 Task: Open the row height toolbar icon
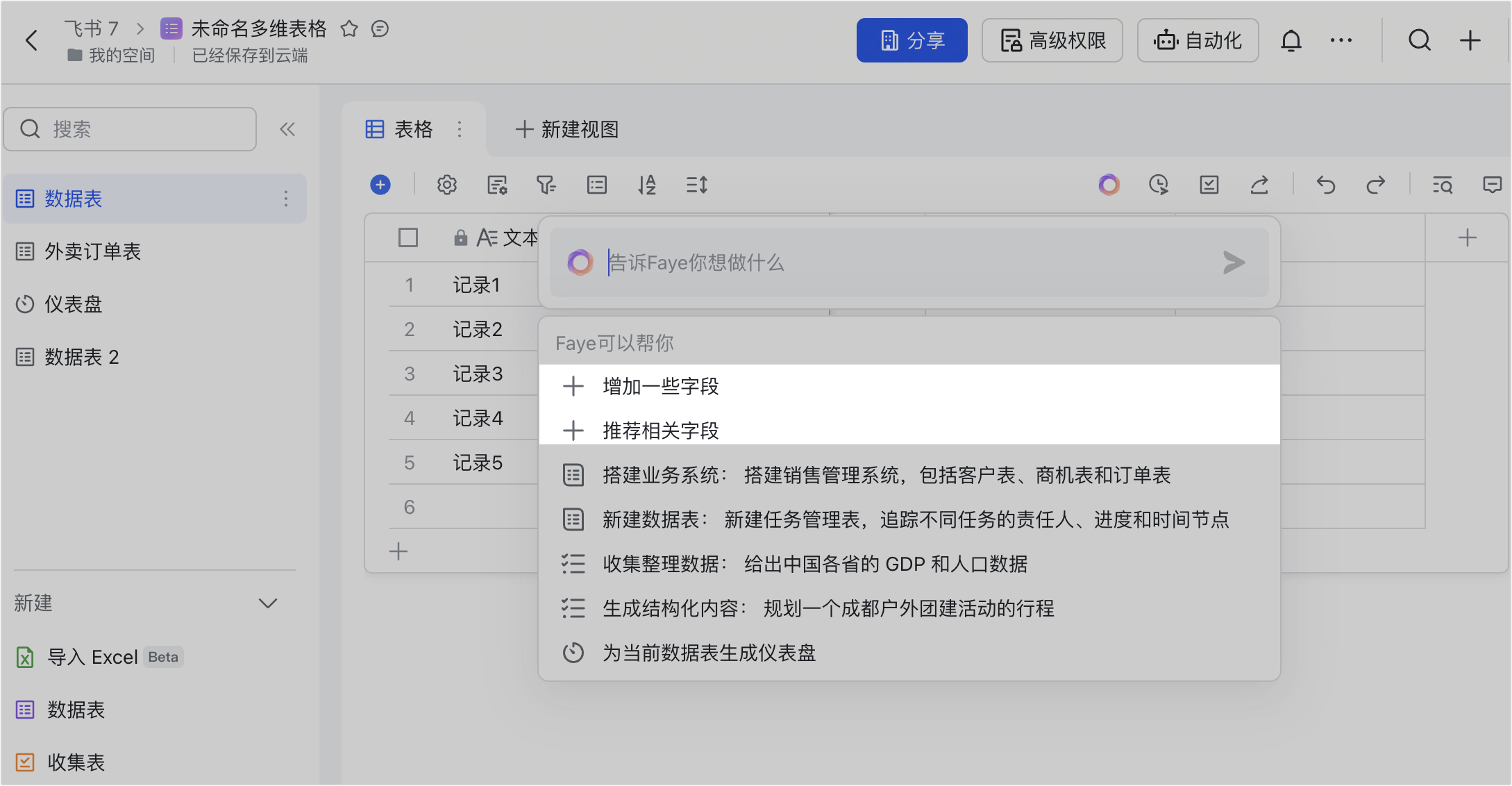[697, 185]
